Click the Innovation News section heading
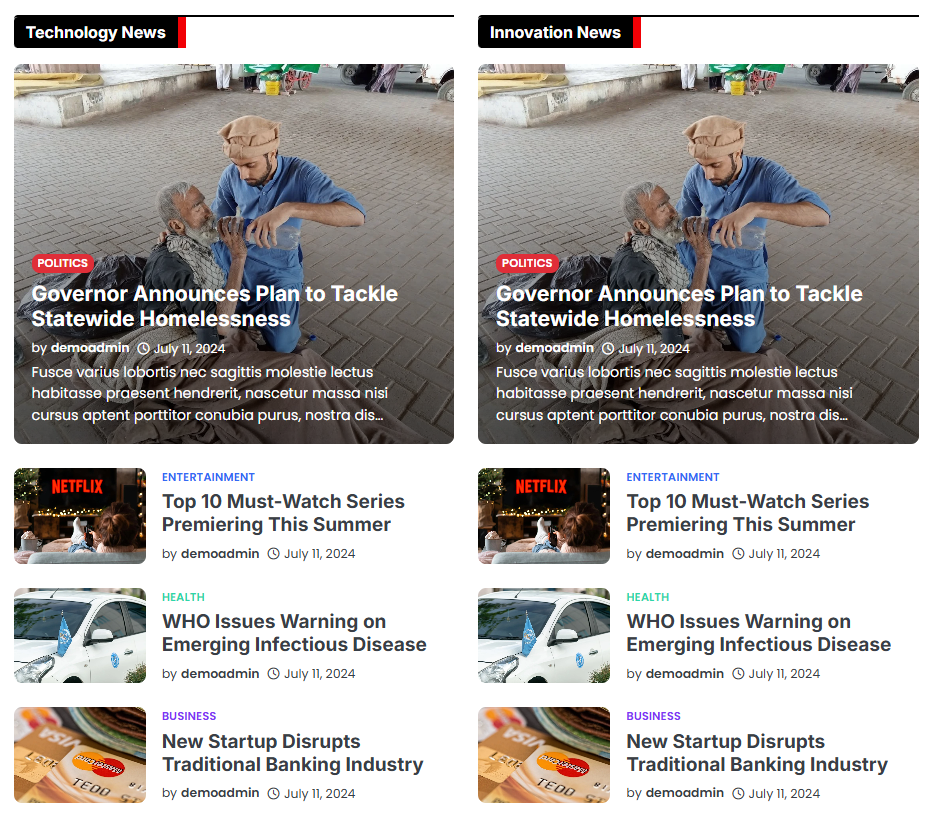Image resolution: width=929 pixels, height=825 pixels. pyautogui.click(x=555, y=33)
